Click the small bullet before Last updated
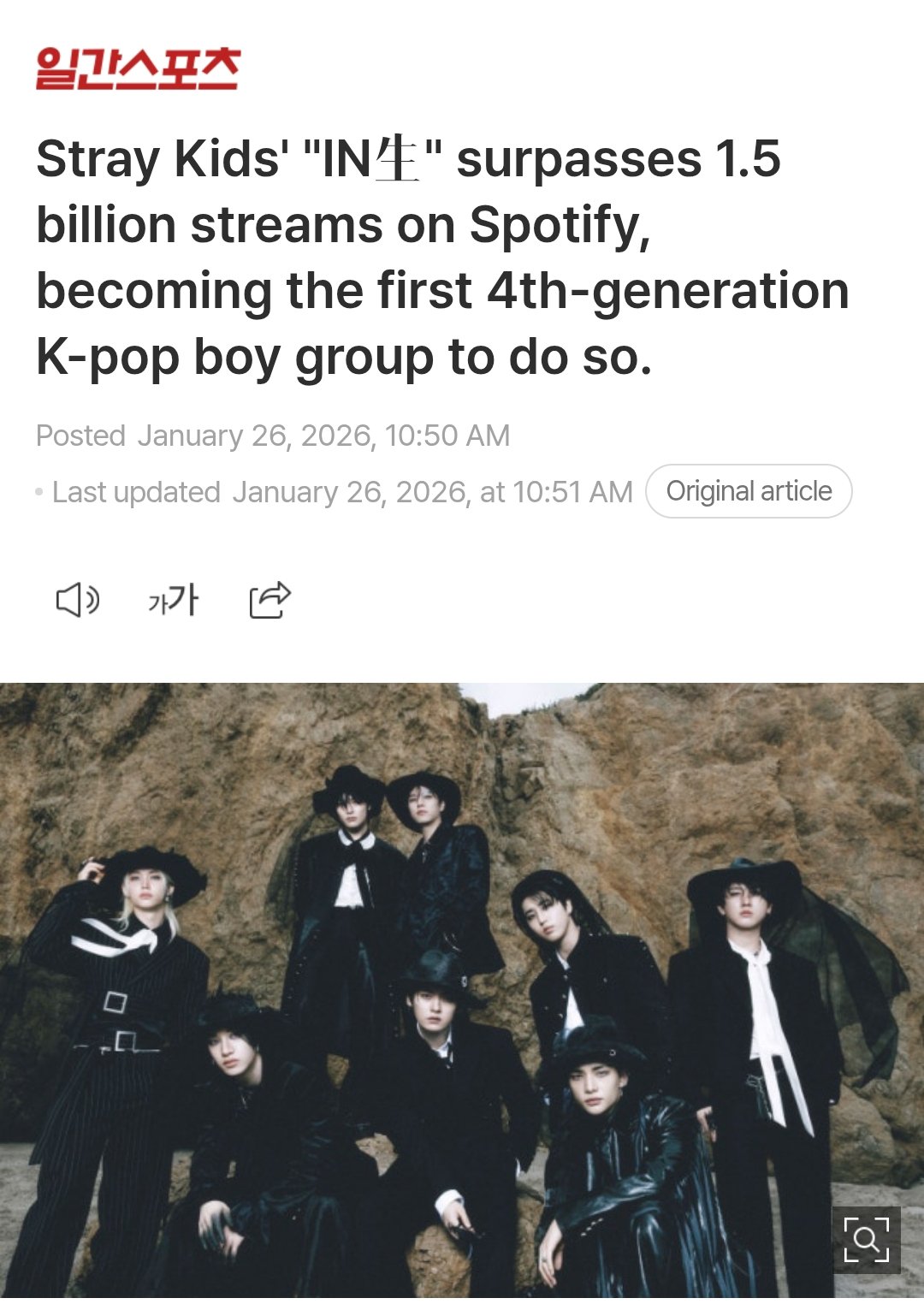The width and height of the screenshot is (924, 1310). [39, 493]
